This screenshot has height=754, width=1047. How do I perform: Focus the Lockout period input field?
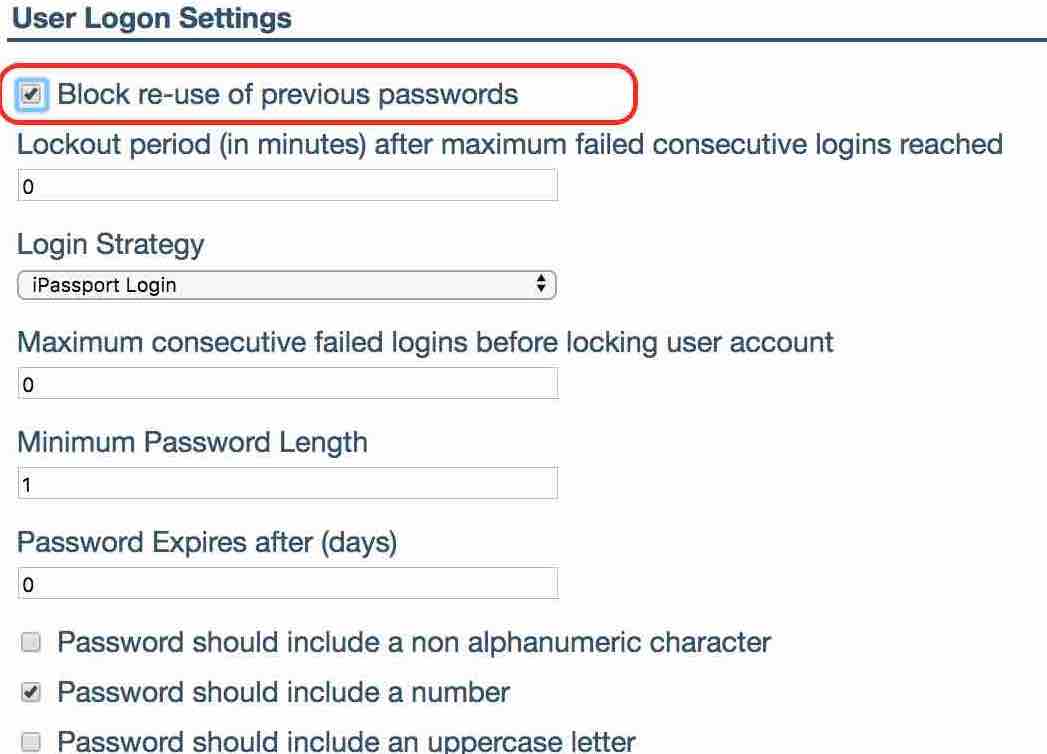(287, 186)
